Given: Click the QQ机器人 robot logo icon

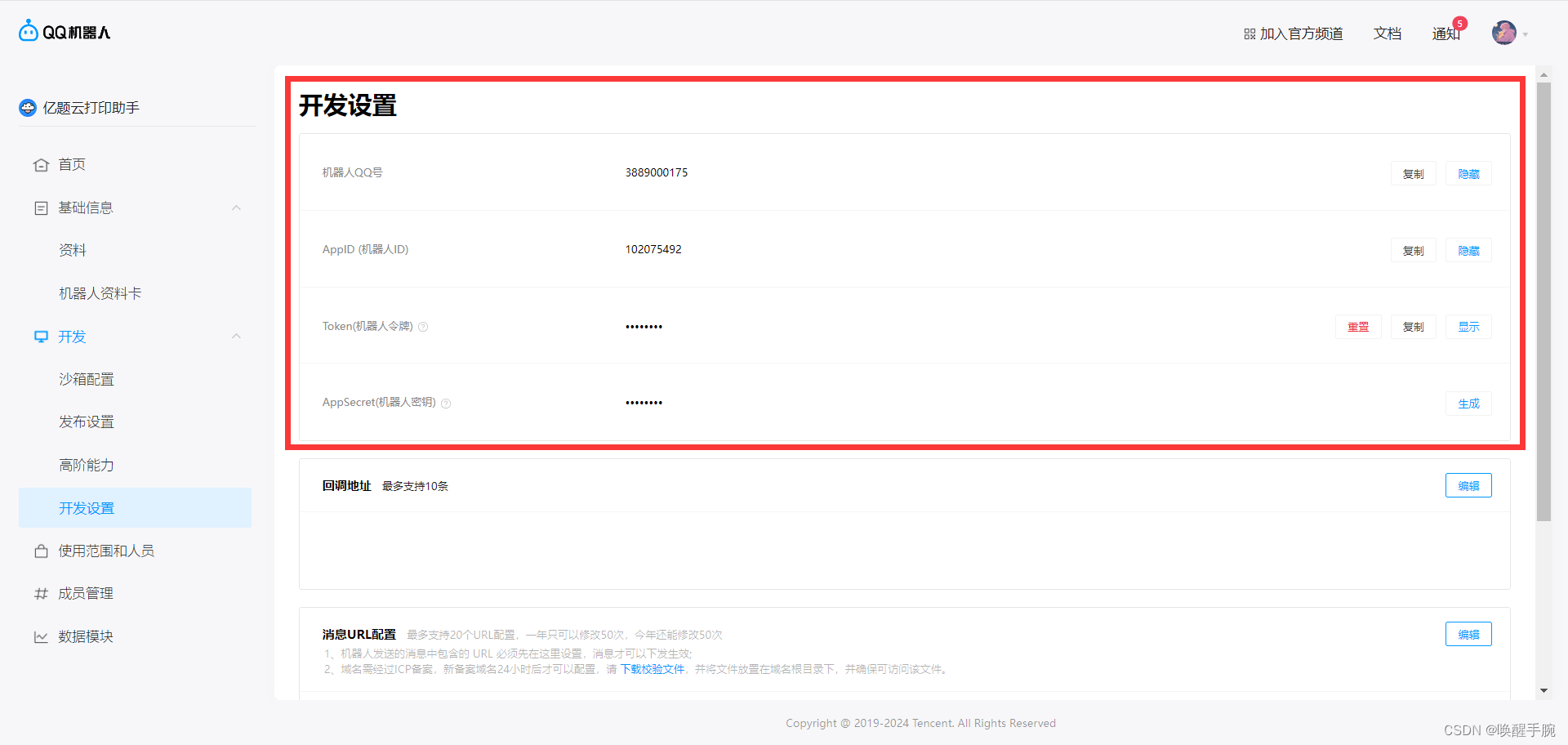Looking at the screenshot, I should click(x=29, y=31).
